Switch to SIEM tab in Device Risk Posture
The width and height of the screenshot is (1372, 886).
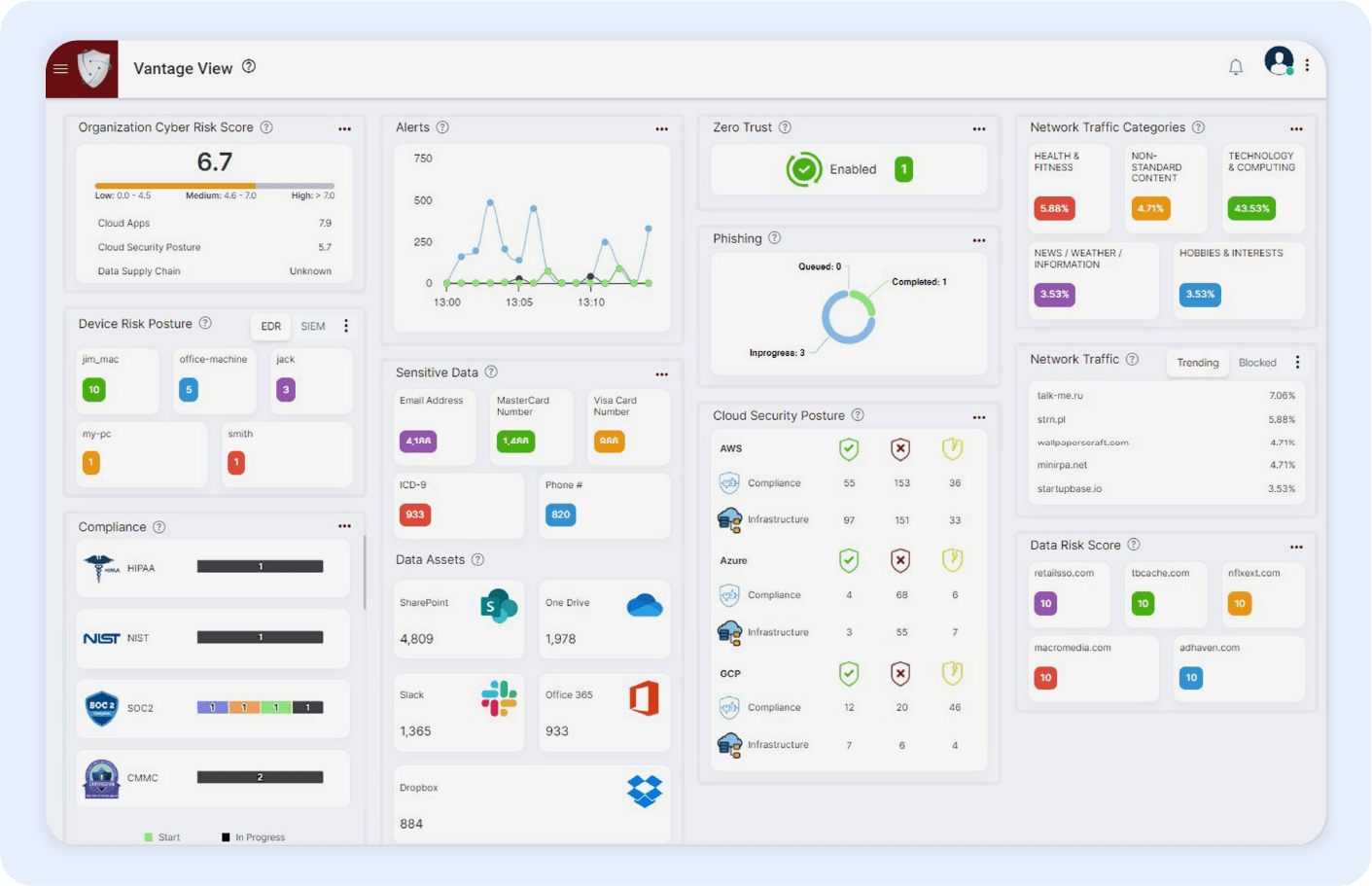coord(312,327)
